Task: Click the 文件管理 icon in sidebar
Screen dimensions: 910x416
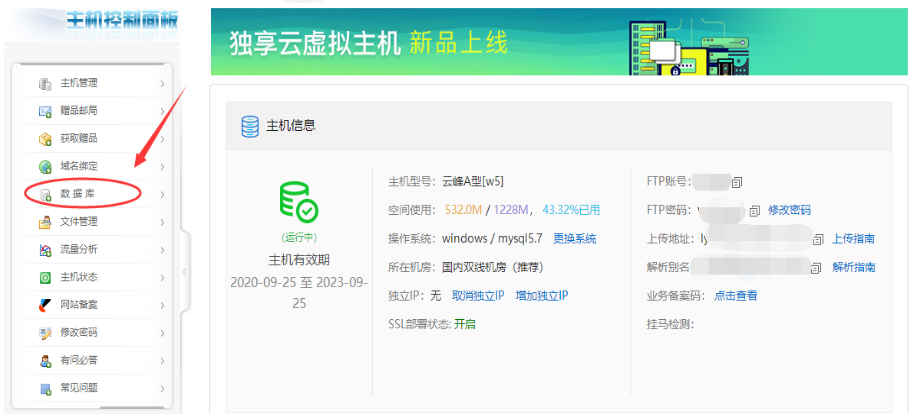Action: 45,222
